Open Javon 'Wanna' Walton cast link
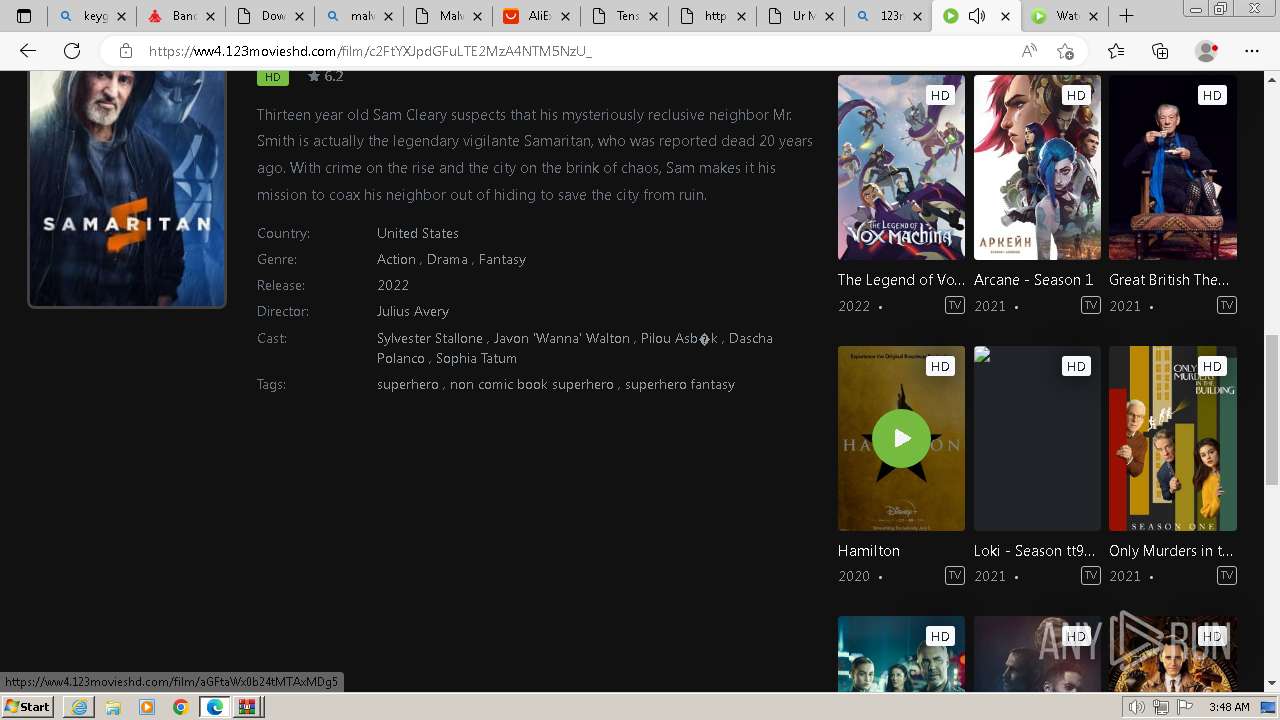Viewport: 1280px width, 720px height. [x=562, y=338]
